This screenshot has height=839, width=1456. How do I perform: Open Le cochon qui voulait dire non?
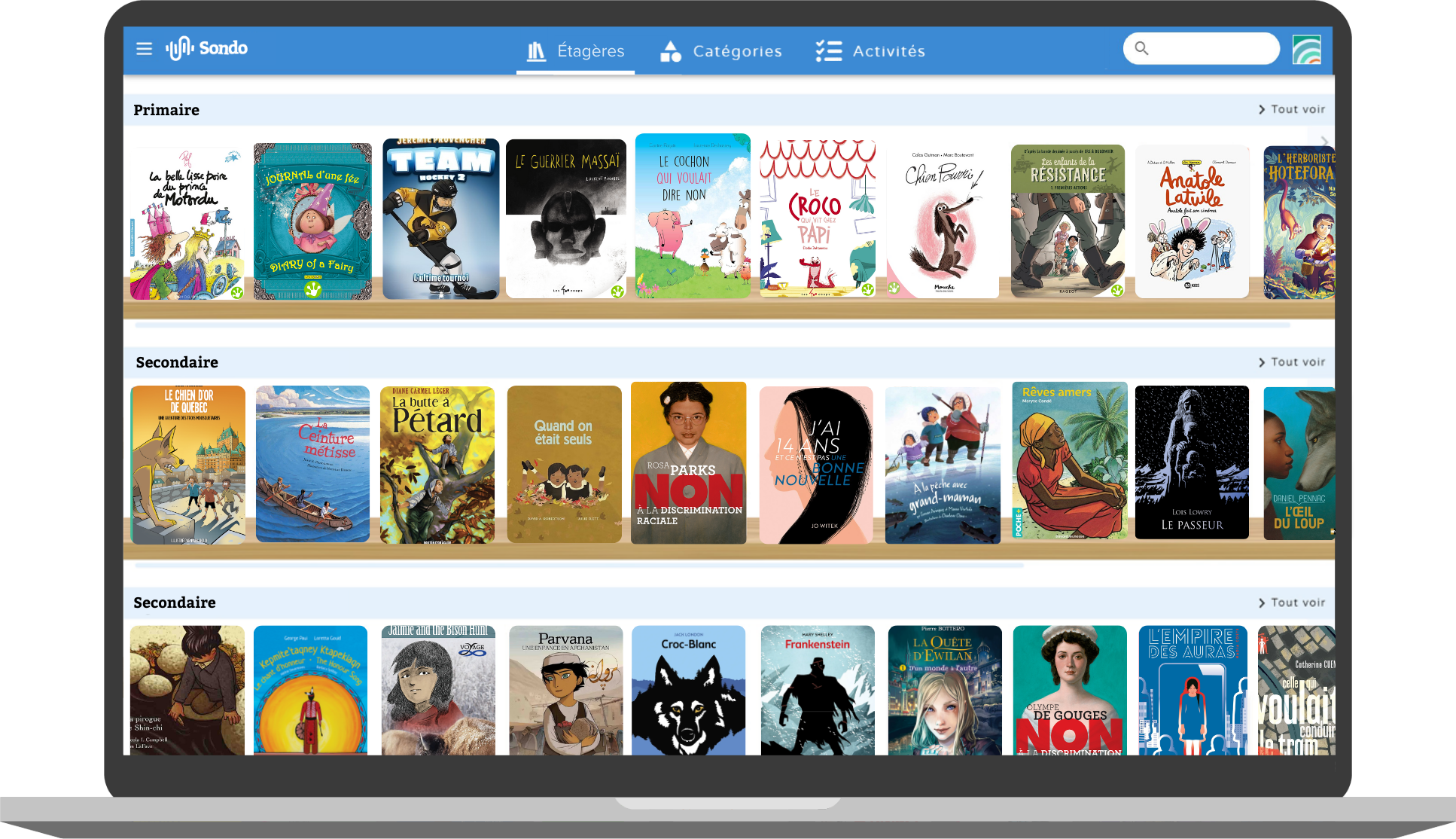(x=693, y=216)
